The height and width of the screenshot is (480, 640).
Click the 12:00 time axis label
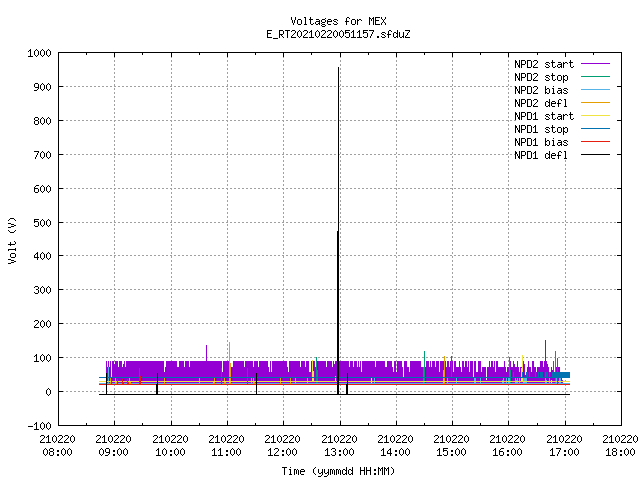[282, 452]
